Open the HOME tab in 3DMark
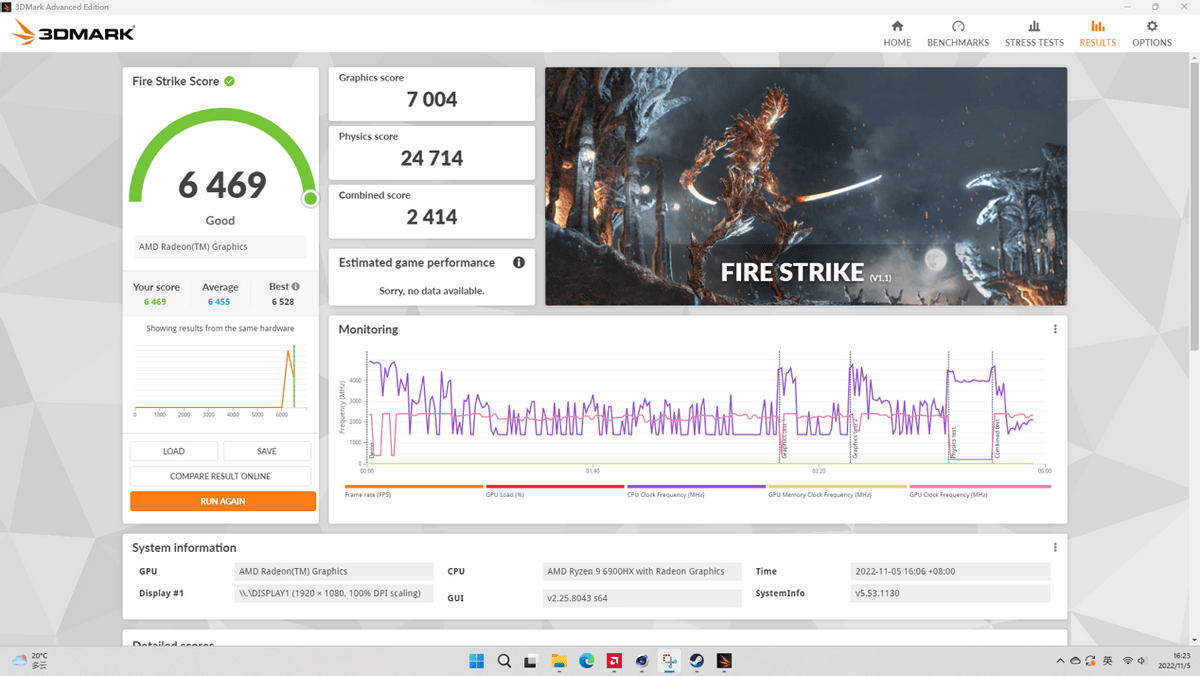 (x=897, y=33)
